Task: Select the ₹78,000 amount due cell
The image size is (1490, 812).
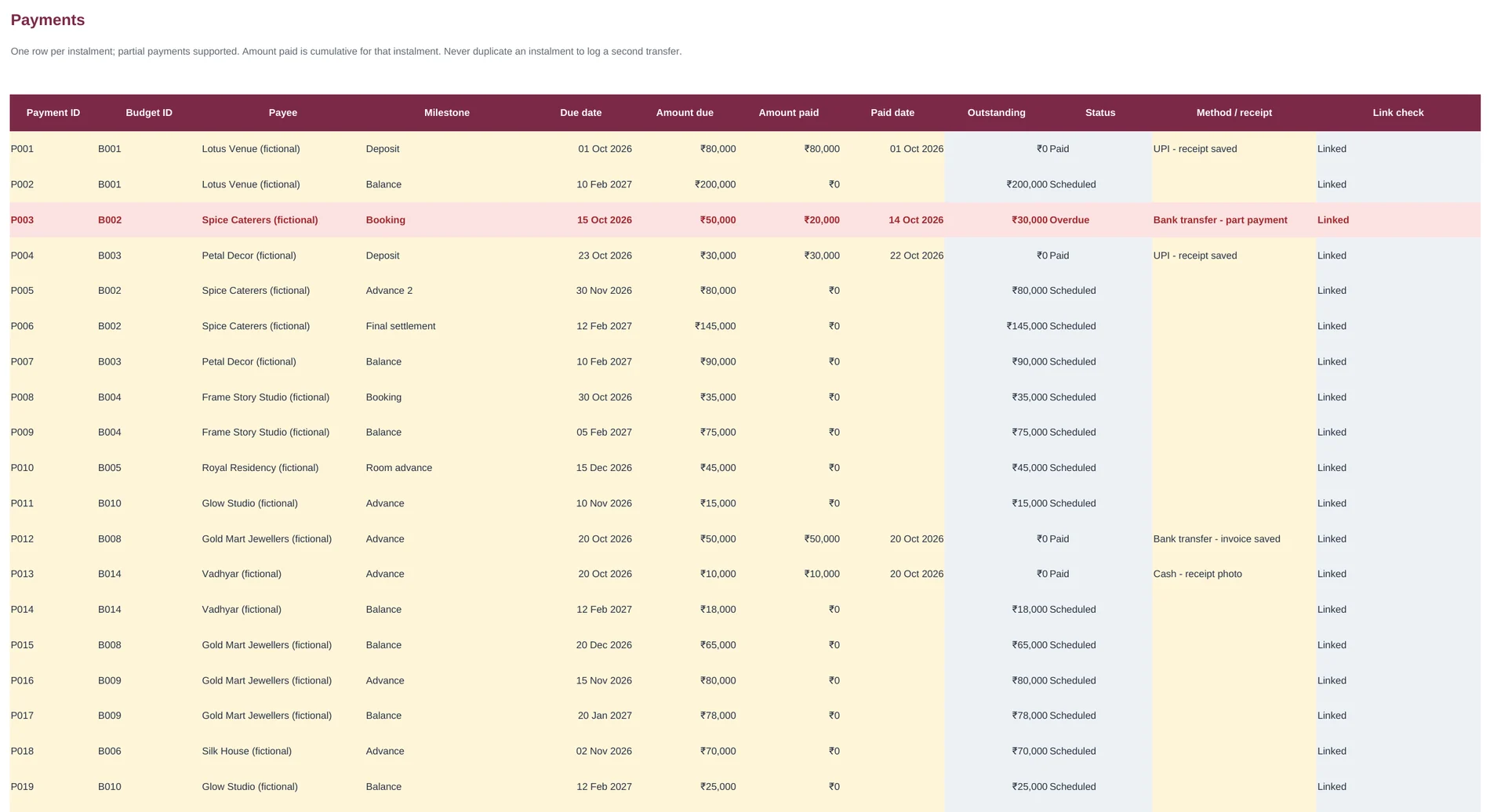Action: coord(685,716)
